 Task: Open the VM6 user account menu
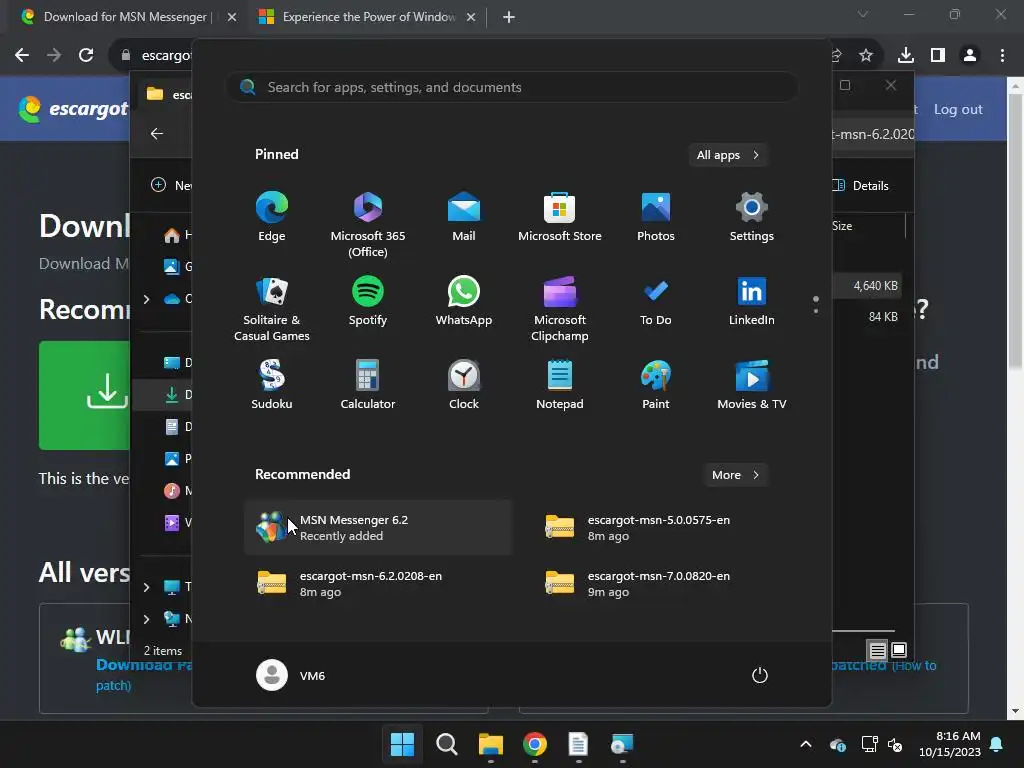pyautogui.click(x=291, y=675)
